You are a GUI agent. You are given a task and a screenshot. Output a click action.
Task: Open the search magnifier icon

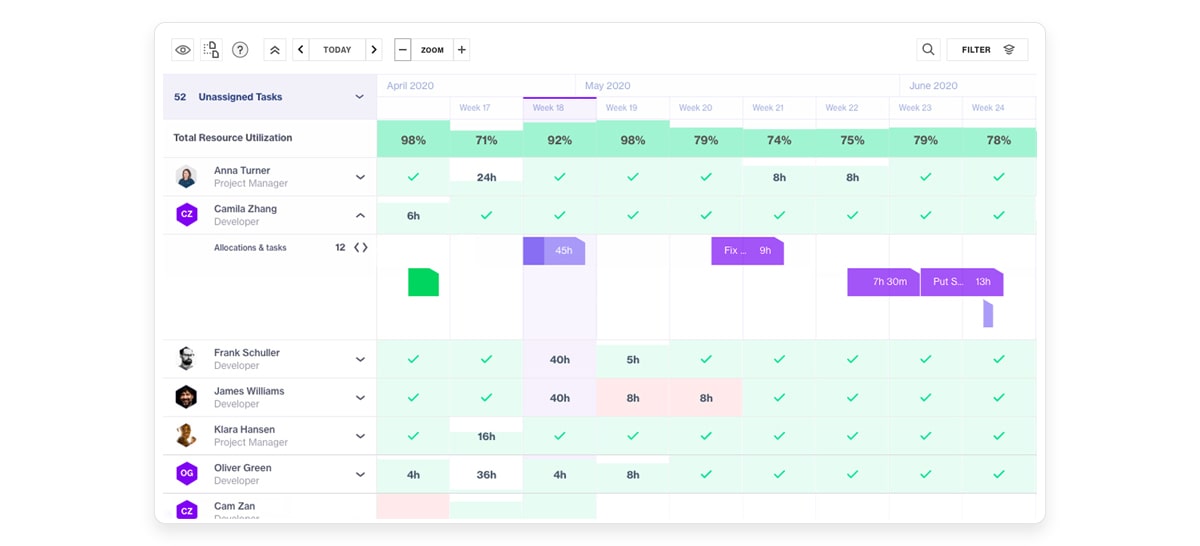928,50
